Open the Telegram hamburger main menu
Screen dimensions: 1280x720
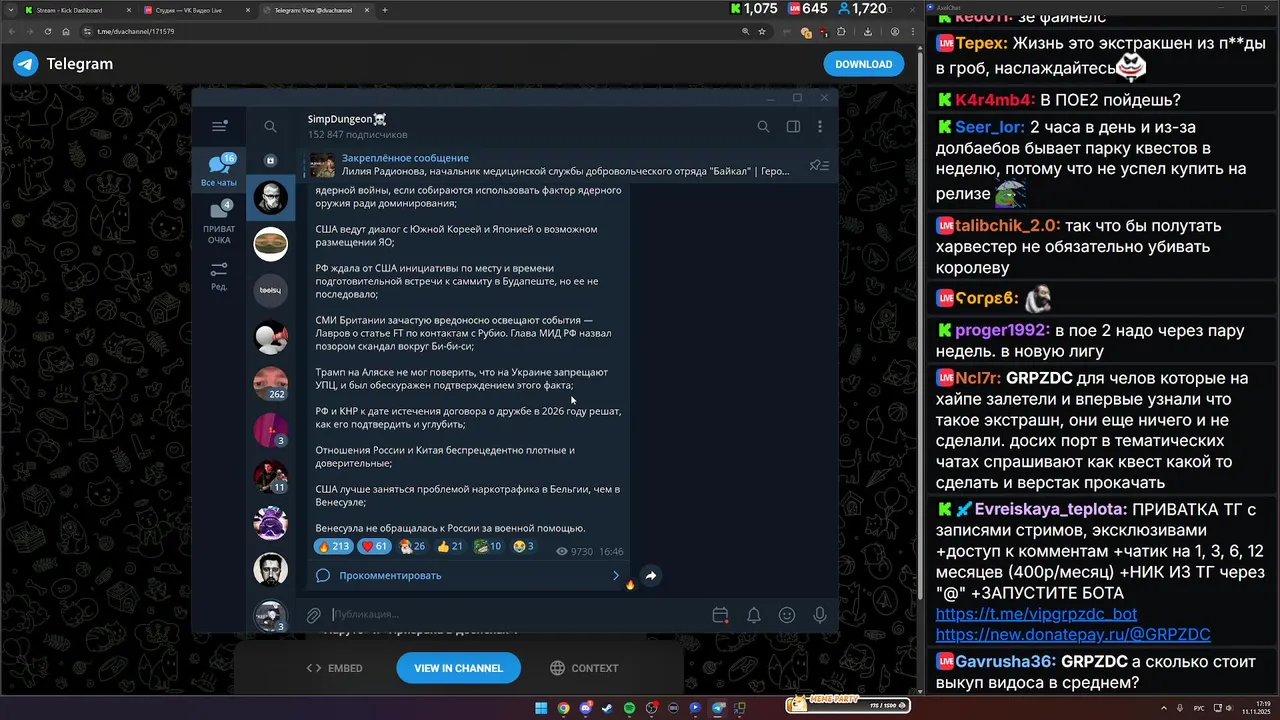pyautogui.click(x=219, y=126)
